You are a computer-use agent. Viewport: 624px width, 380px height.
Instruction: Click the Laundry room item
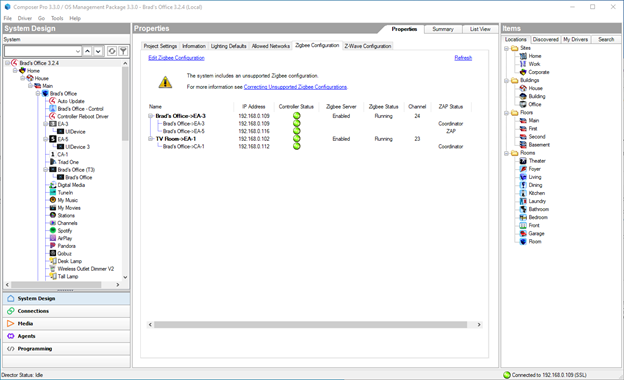pyautogui.click(x=537, y=201)
